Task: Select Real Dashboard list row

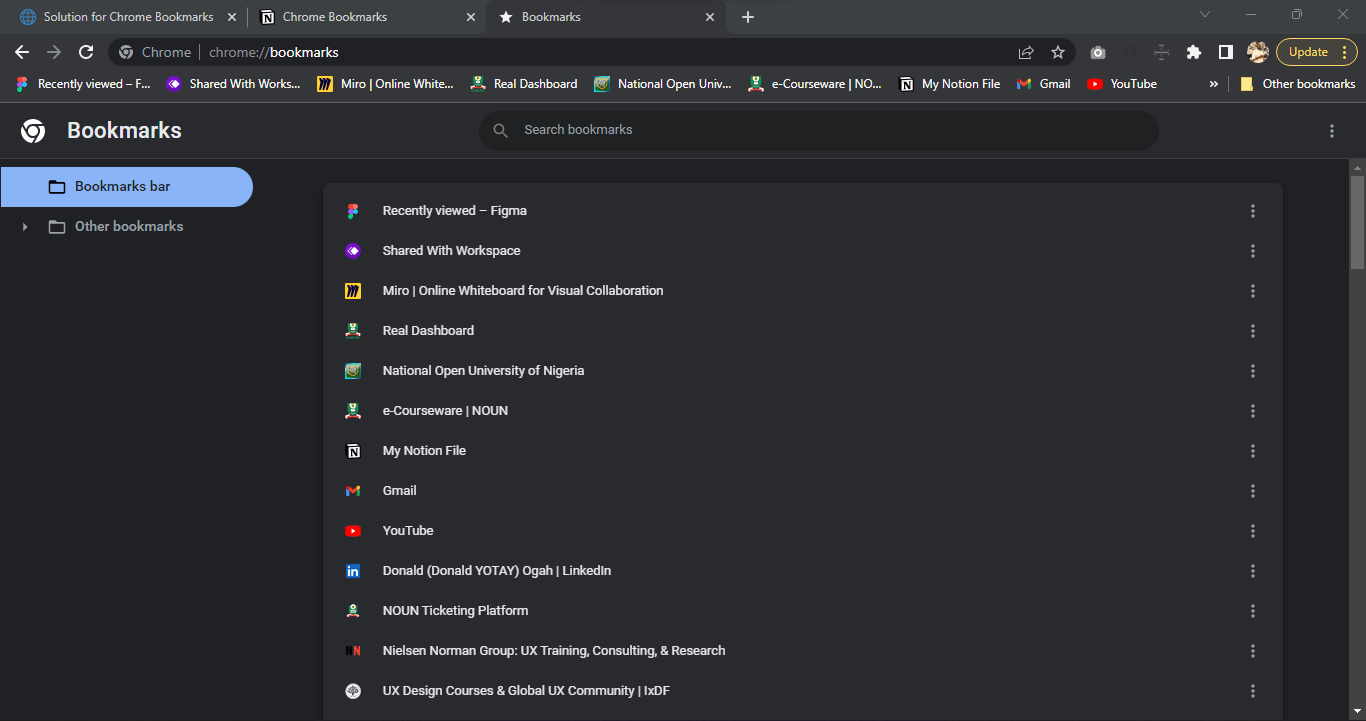Action: coord(802,331)
